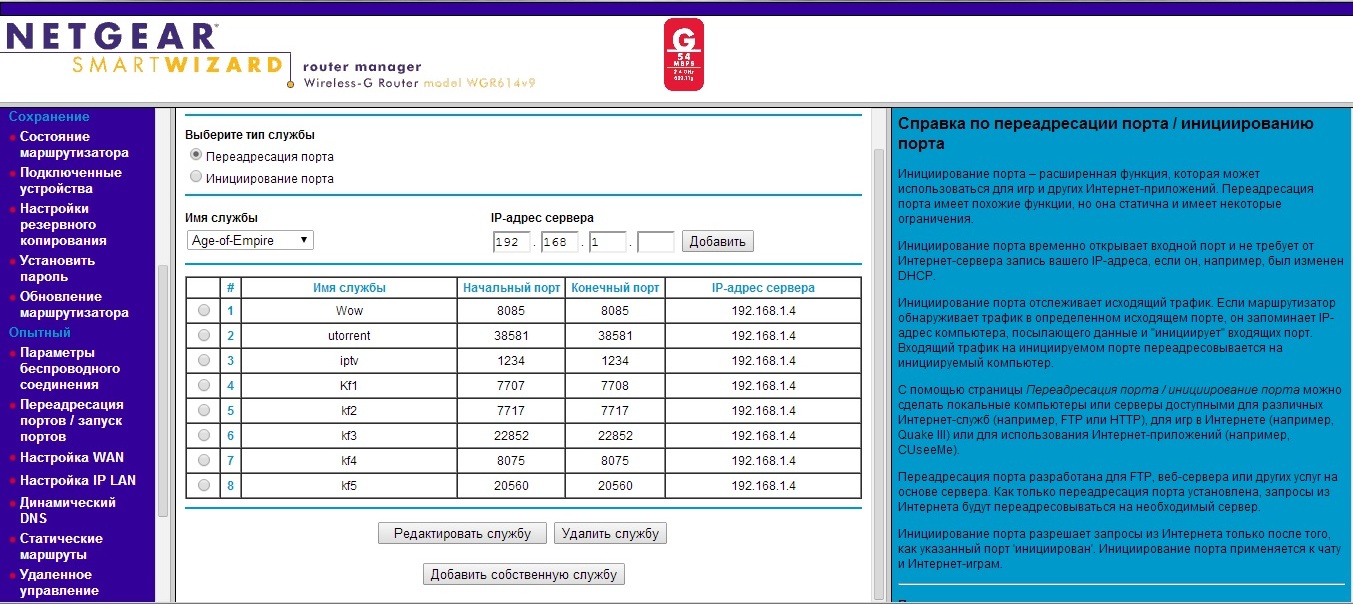Open Удаленное управление in the sidebar
Viewport: 1353px width, 604px height.
(x=59, y=582)
